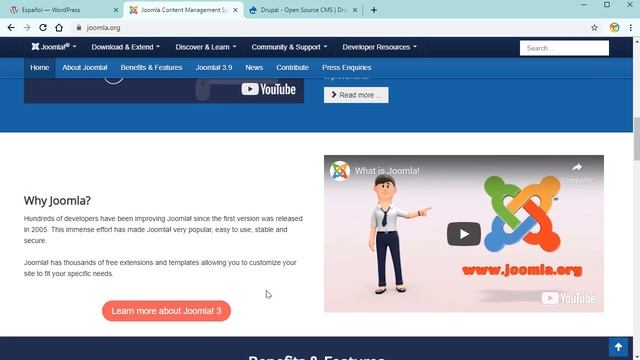The height and width of the screenshot is (360, 640).
Task: Click the Read more button
Action: click(x=356, y=95)
